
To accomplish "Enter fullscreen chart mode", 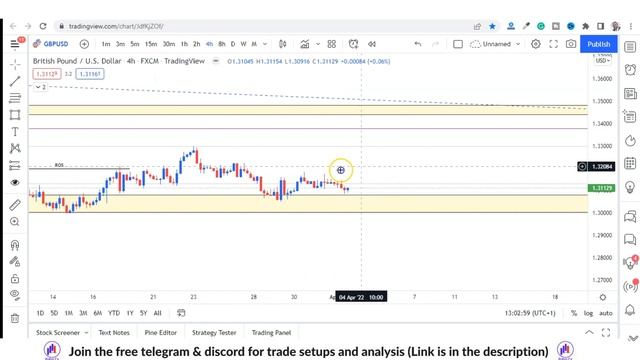I will 553,44.
